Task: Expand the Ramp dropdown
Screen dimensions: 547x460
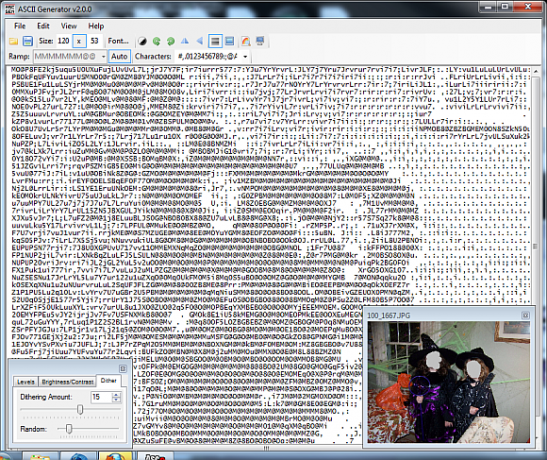Action: (103, 56)
